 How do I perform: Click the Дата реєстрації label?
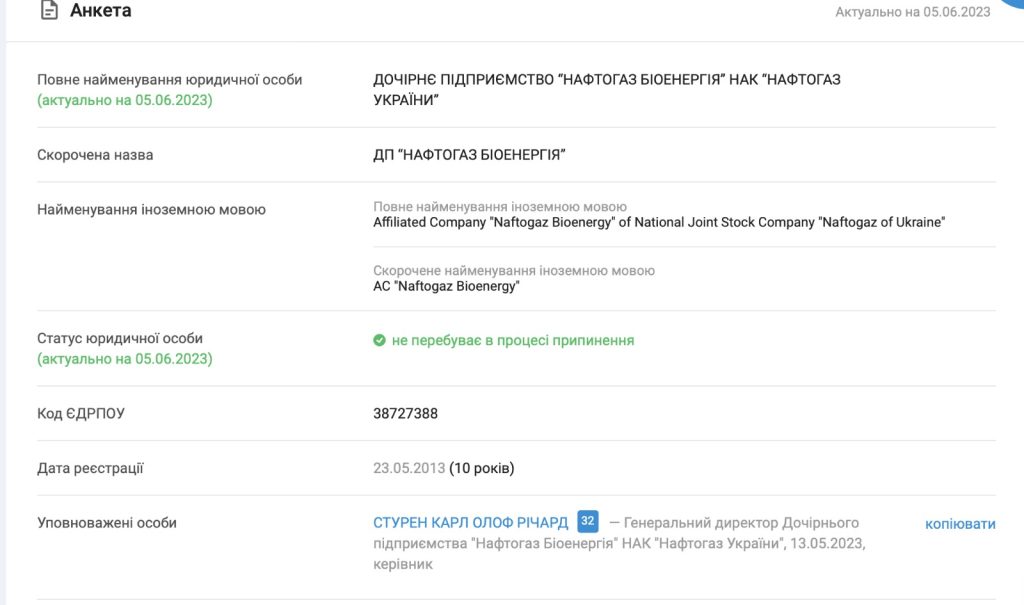pyautogui.click(x=91, y=468)
